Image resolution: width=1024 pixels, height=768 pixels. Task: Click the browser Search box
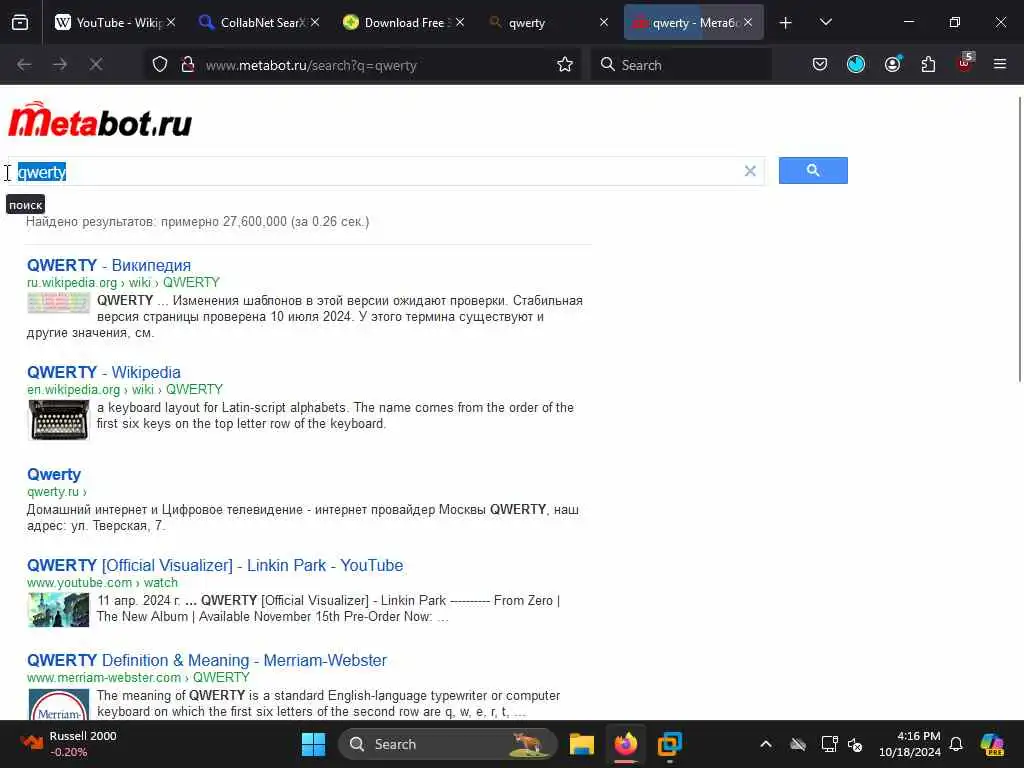(681, 65)
